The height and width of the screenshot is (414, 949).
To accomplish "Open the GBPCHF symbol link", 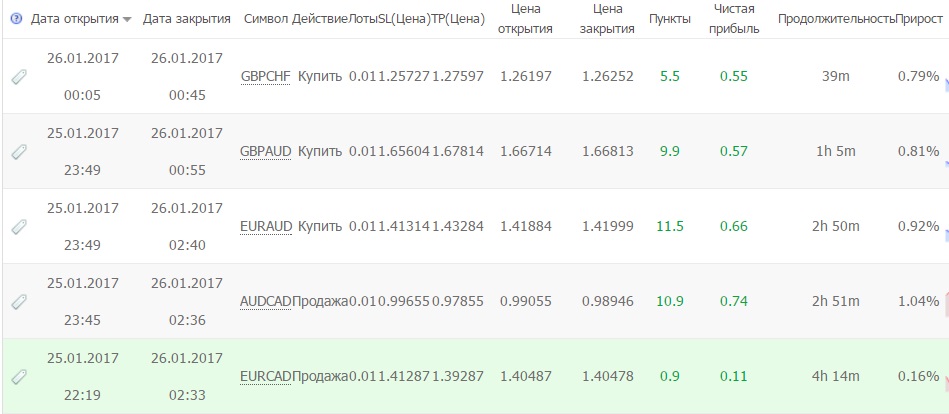I will click(266, 76).
